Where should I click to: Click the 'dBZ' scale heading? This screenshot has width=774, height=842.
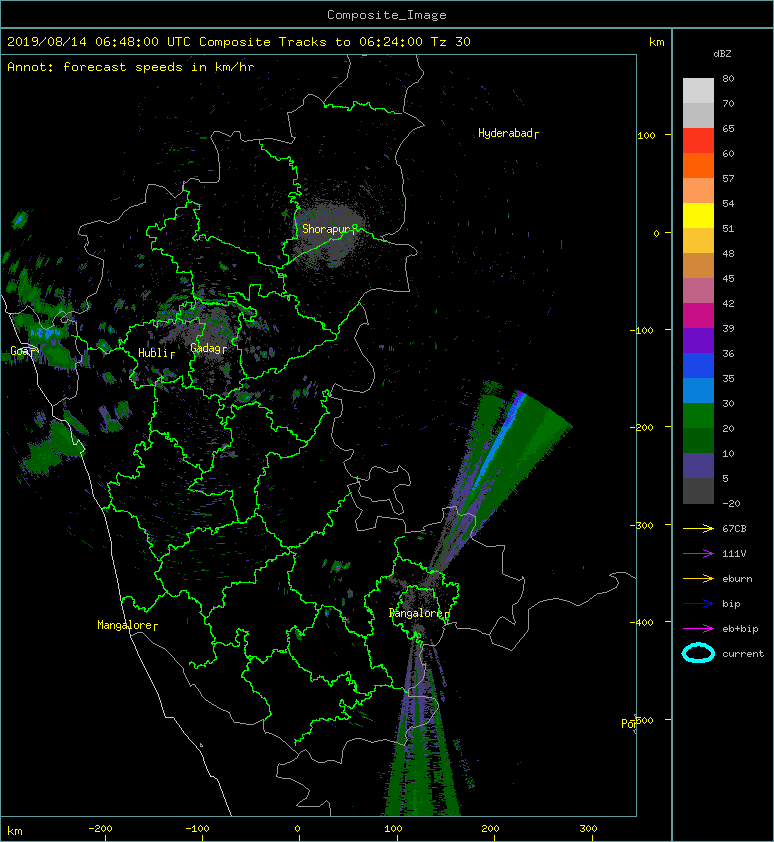coord(722,54)
